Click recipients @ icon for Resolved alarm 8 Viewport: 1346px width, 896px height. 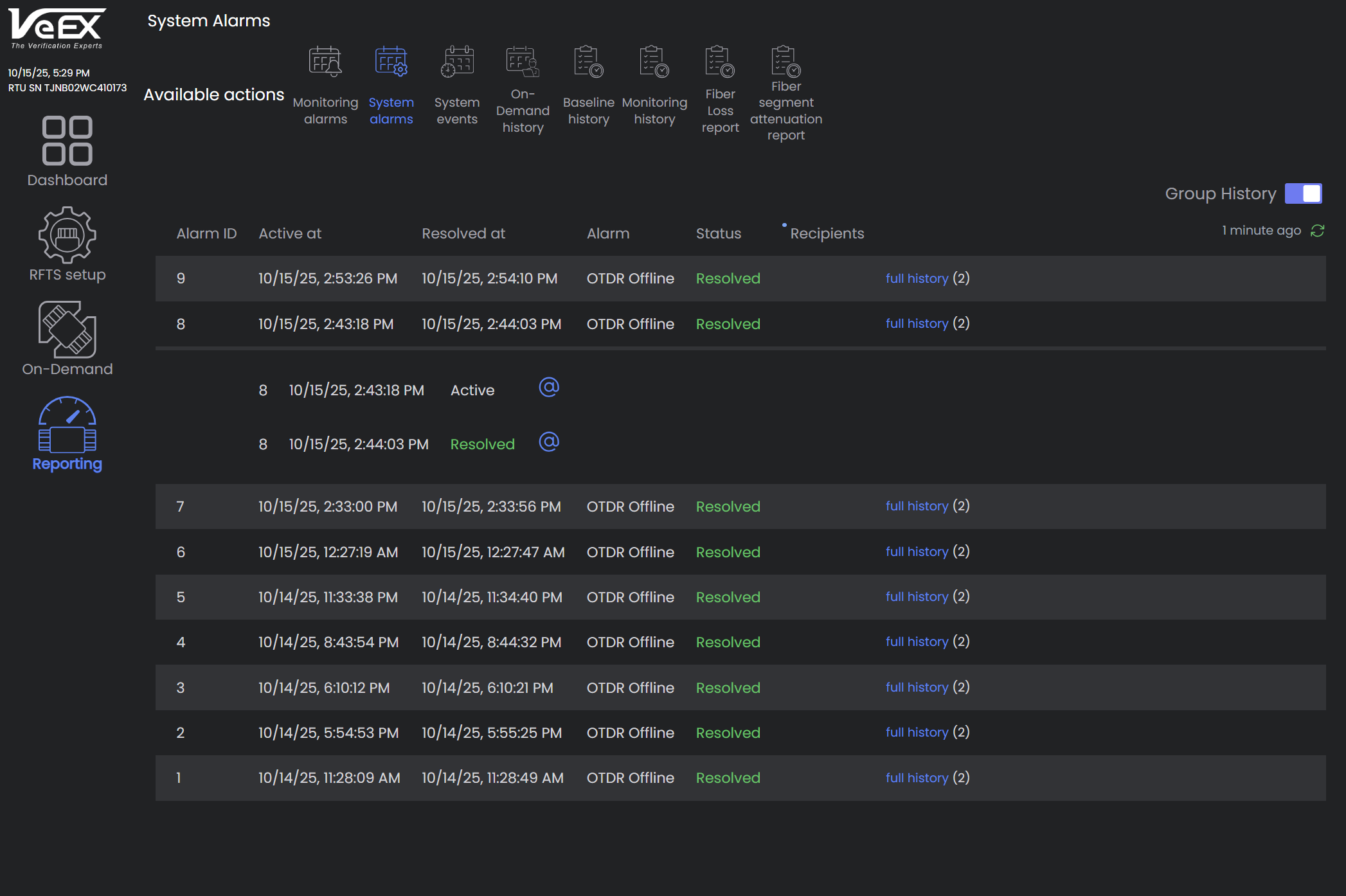click(x=549, y=442)
